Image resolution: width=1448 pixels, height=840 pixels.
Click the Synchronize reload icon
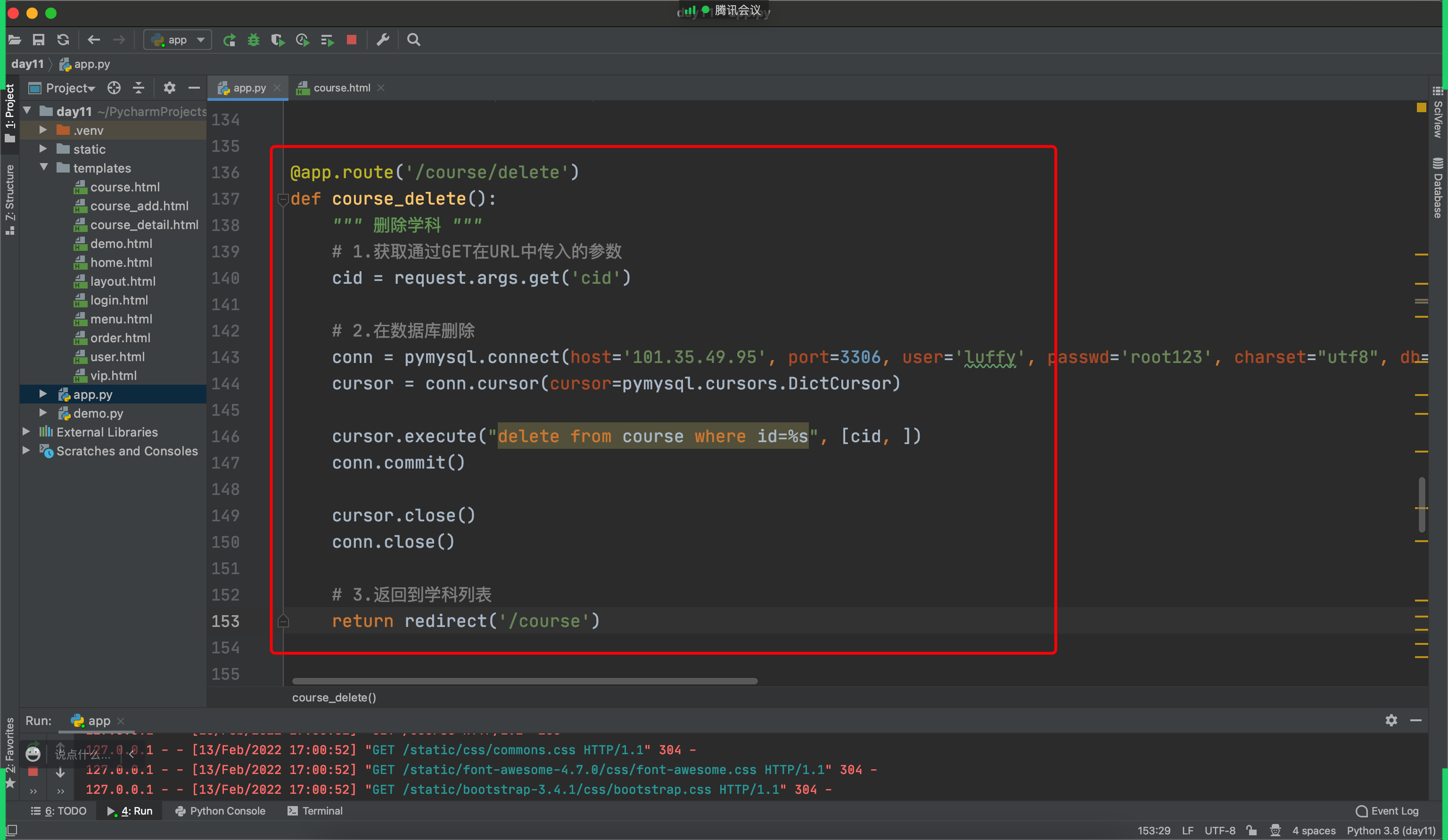pyautogui.click(x=63, y=40)
